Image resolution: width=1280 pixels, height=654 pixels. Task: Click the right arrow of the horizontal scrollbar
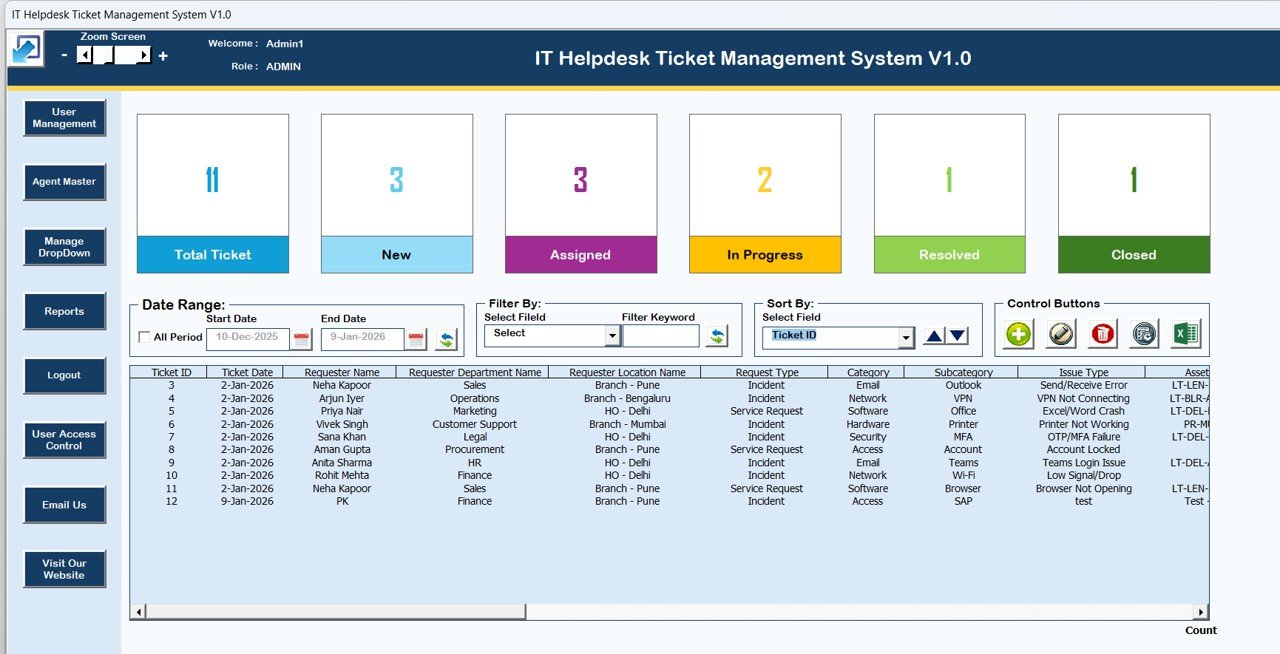[x=1201, y=610]
